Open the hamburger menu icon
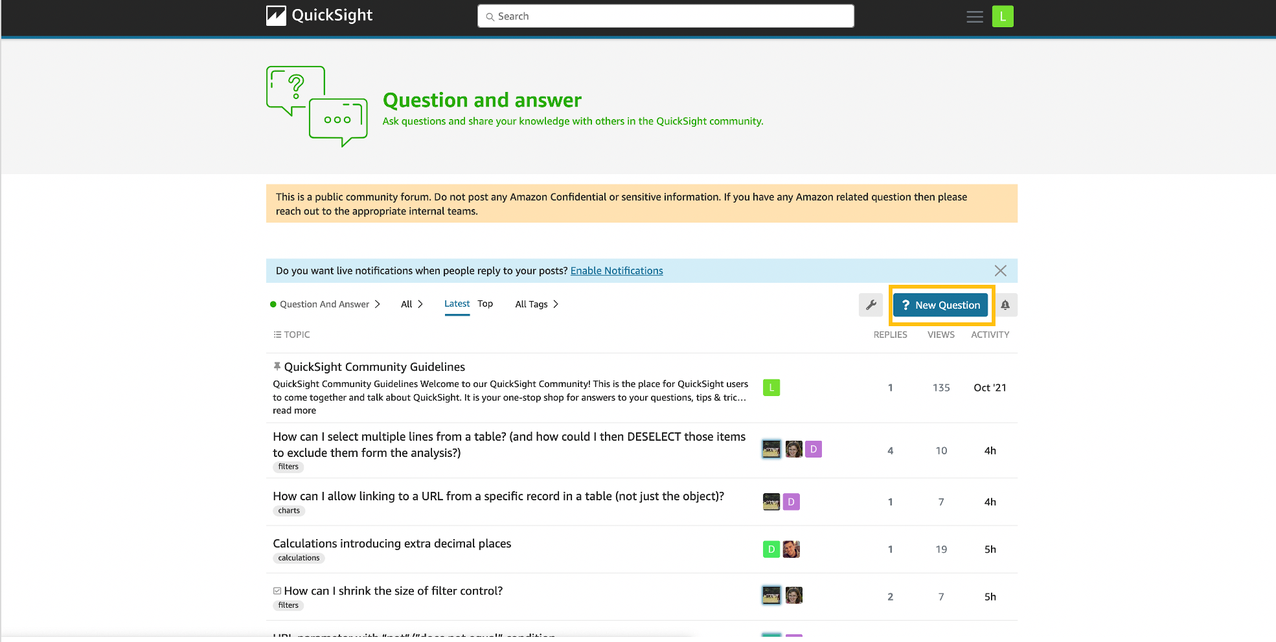Screen dimensions: 1276x642 974,16
